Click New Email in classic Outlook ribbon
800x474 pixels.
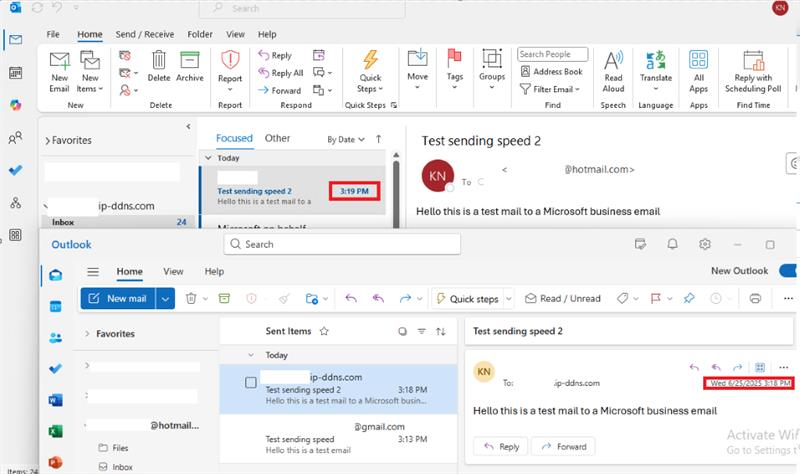tap(59, 71)
